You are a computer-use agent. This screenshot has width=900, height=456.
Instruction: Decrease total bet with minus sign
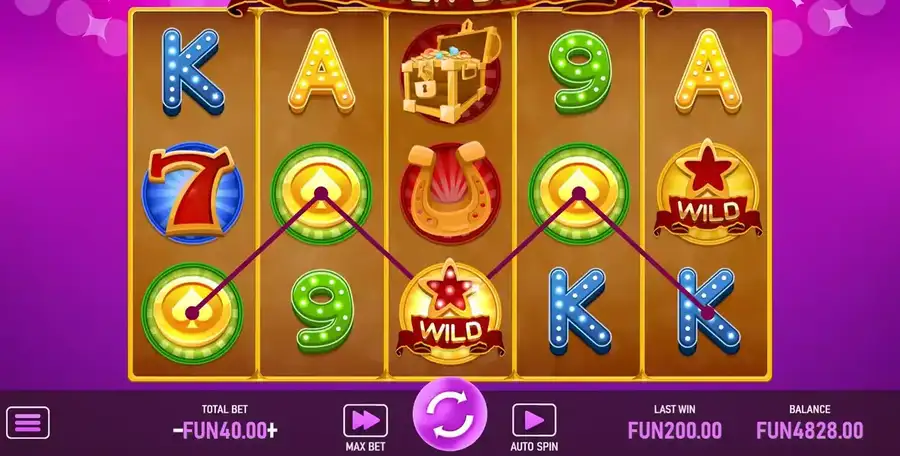(177, 430)
